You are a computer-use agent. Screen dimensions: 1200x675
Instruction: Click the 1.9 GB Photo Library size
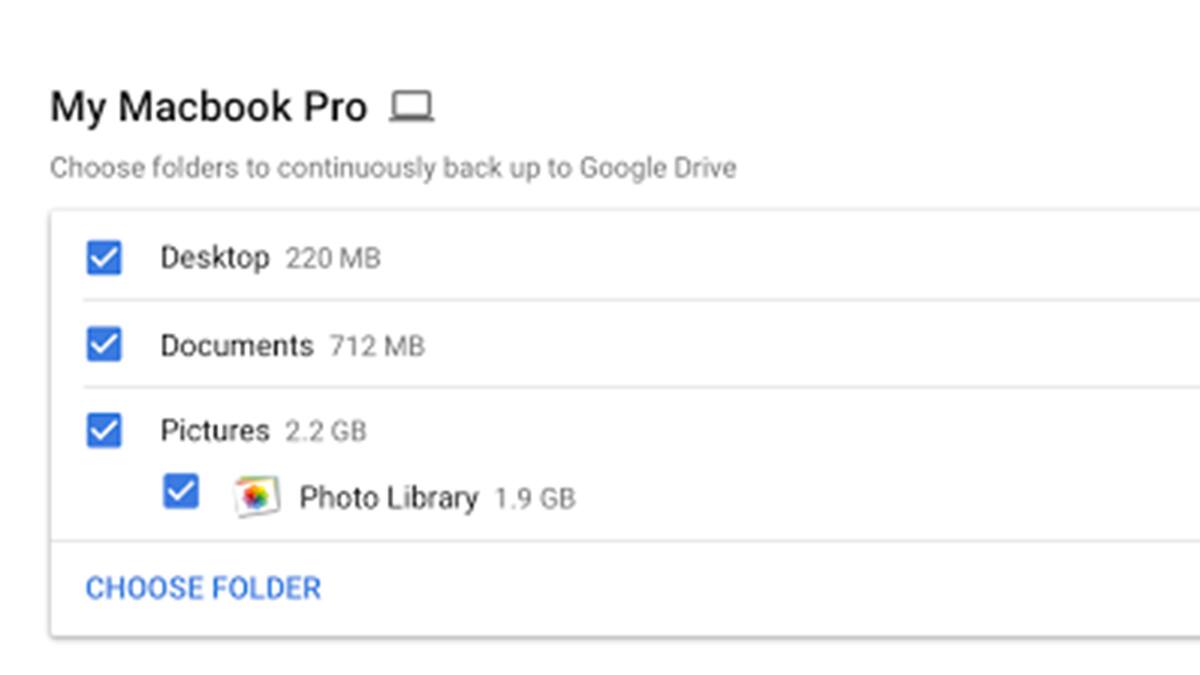coord(535,498)
